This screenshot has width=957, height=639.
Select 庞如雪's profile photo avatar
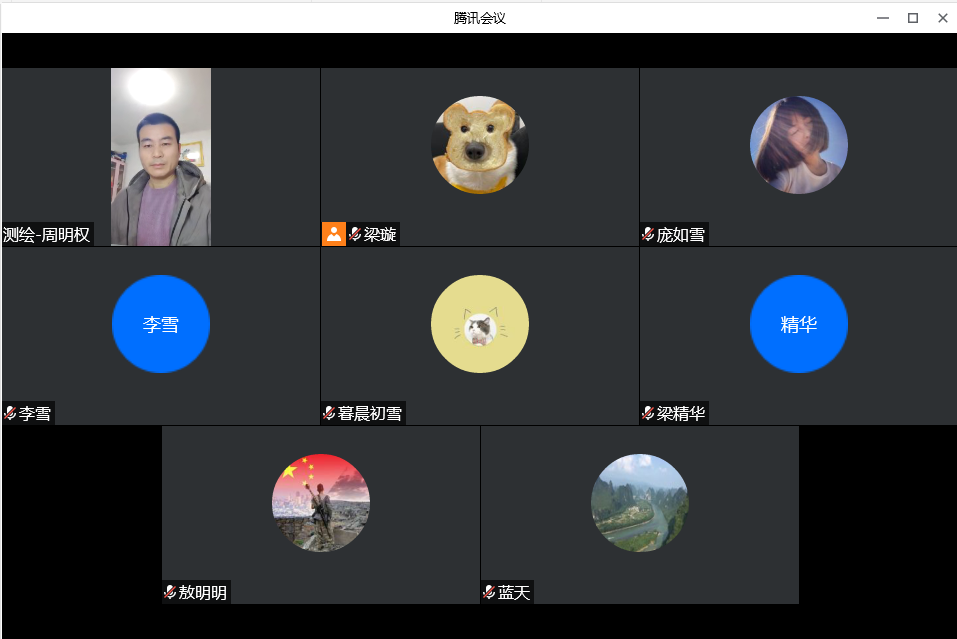coord(798,145)
